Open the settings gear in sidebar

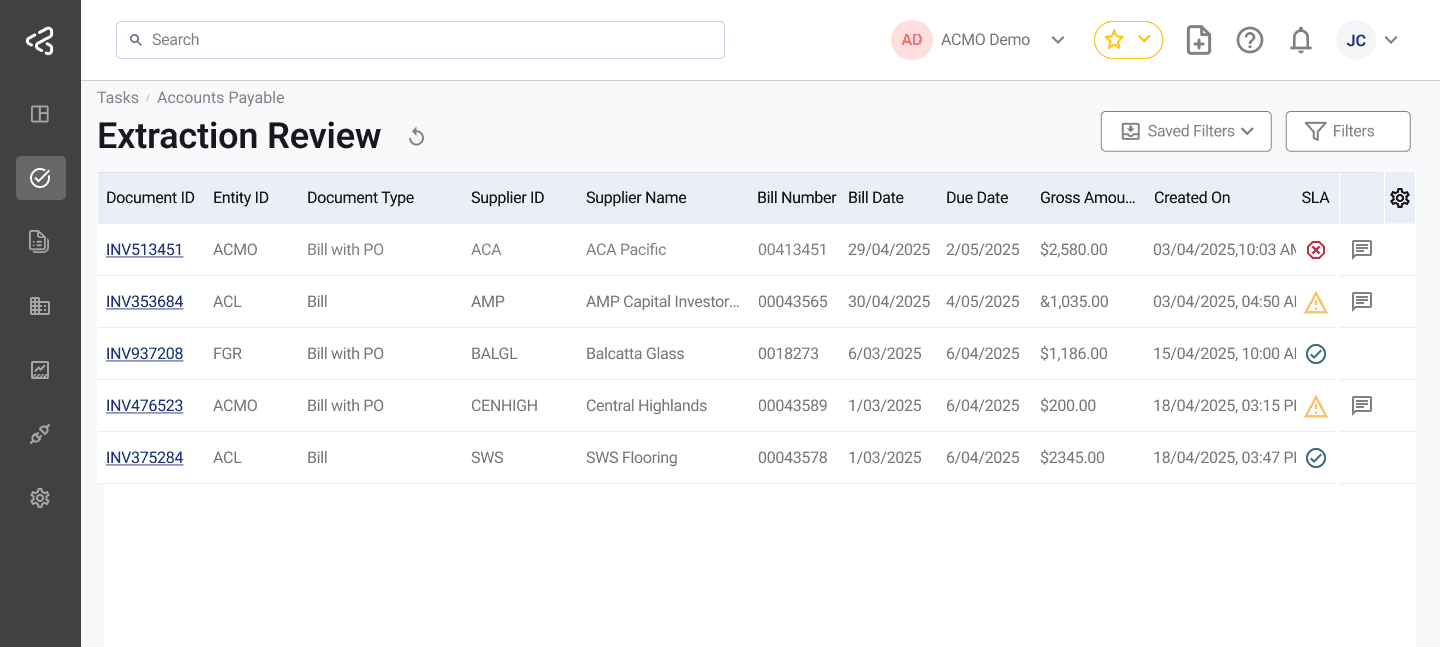(x=40, y=498)
